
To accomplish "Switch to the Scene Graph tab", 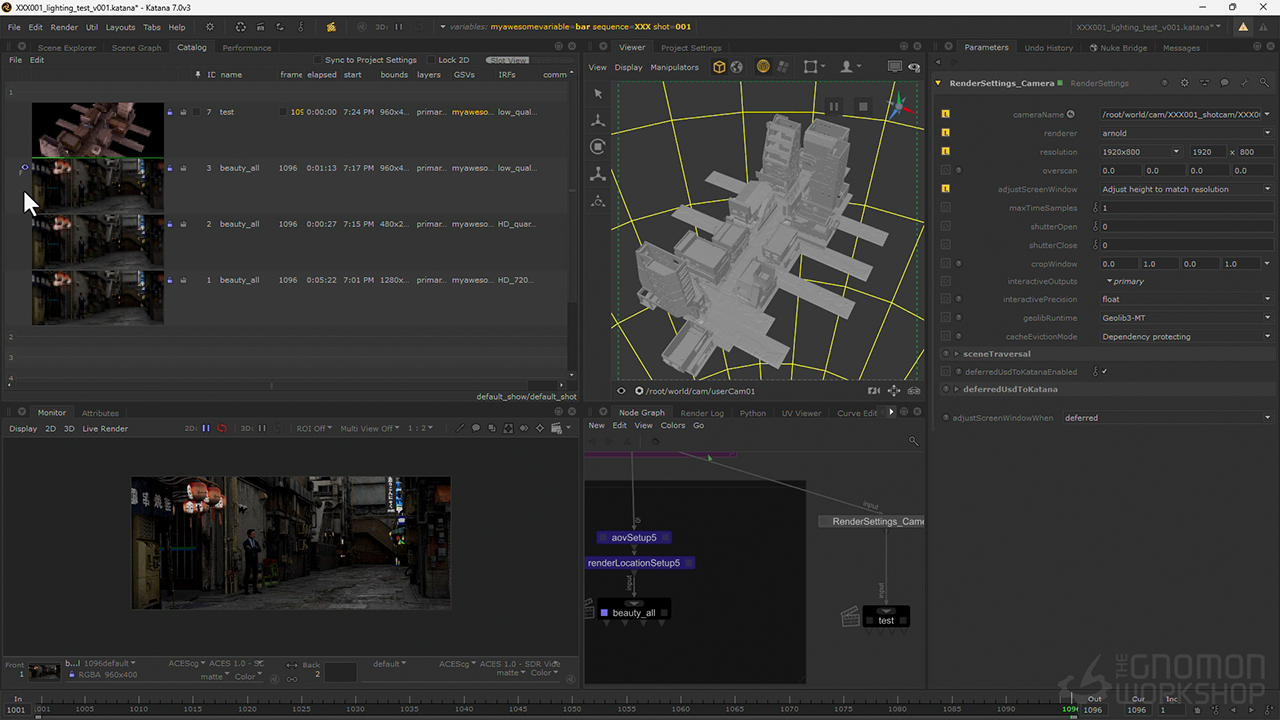I will (136, 48).
